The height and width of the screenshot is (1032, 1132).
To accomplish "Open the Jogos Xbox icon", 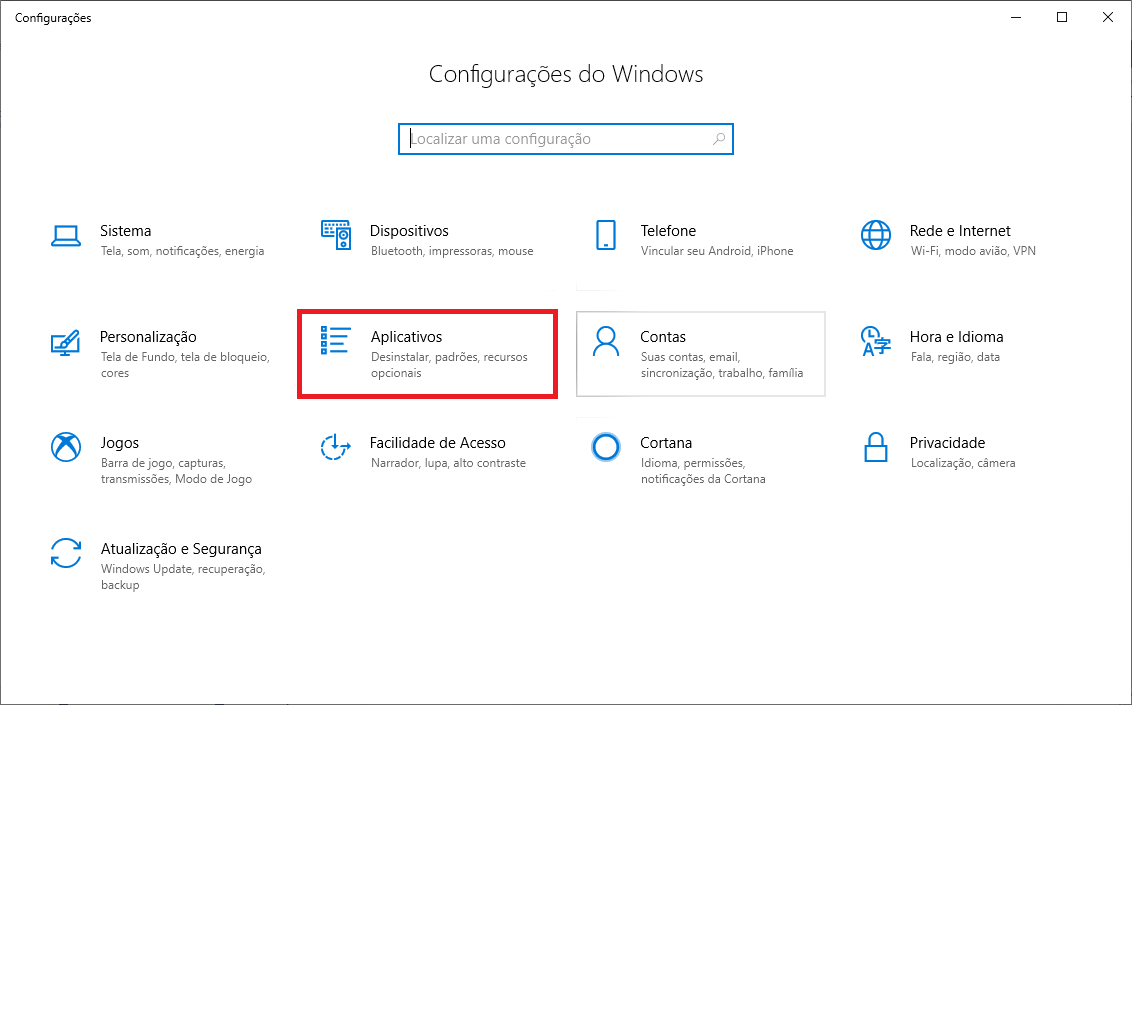I will (66, 447).
